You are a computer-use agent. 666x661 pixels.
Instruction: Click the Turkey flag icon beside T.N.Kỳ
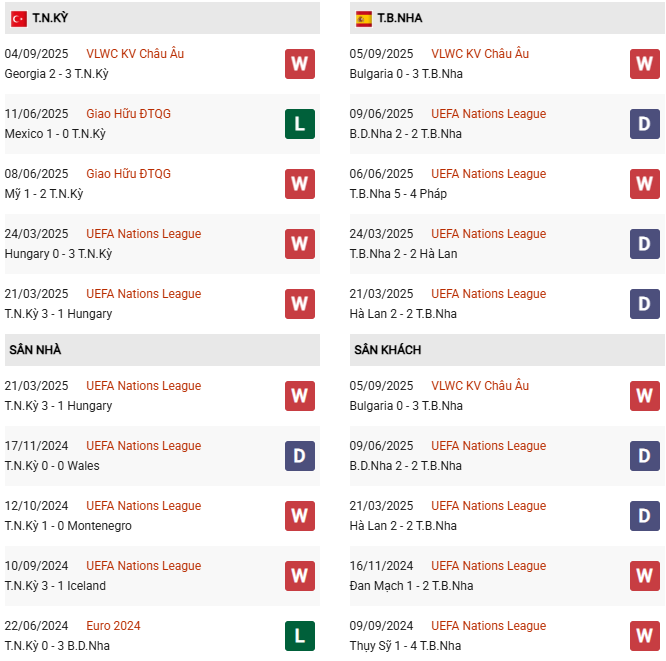coord(19,18)
